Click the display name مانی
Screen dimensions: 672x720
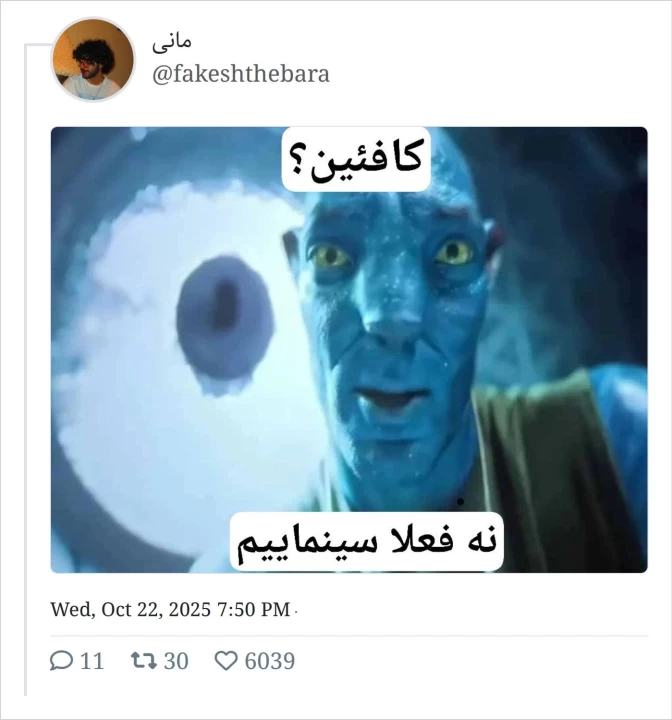point(172,43)
